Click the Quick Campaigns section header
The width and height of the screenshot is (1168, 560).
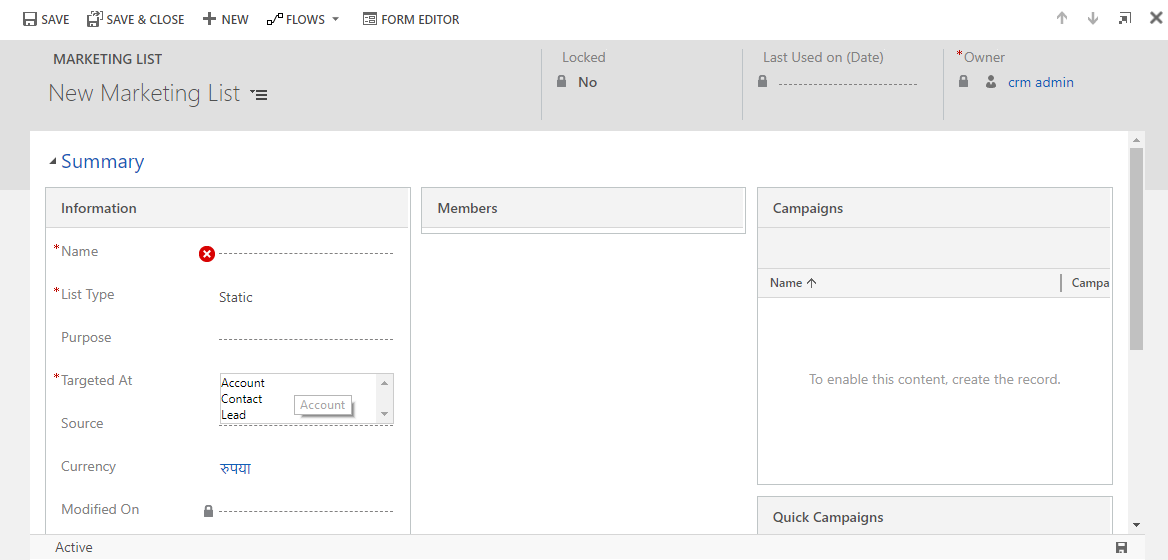click(934, 516)
